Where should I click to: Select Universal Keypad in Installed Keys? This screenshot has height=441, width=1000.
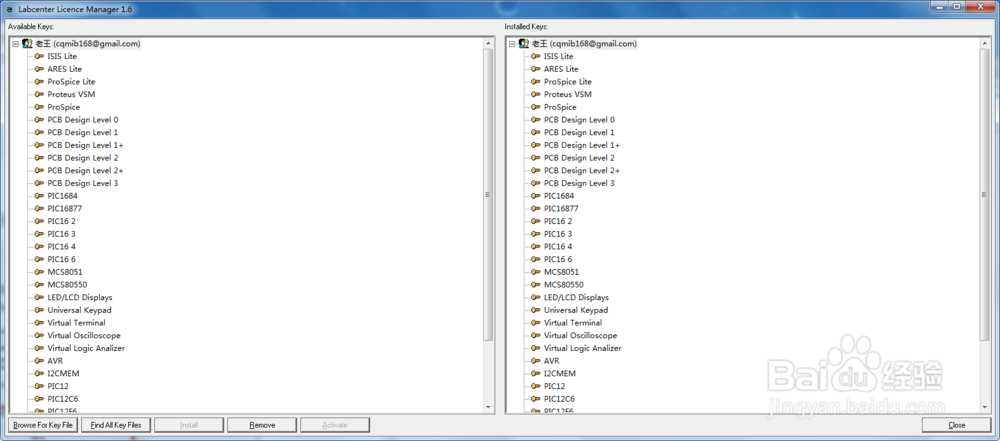coord(576,310)
